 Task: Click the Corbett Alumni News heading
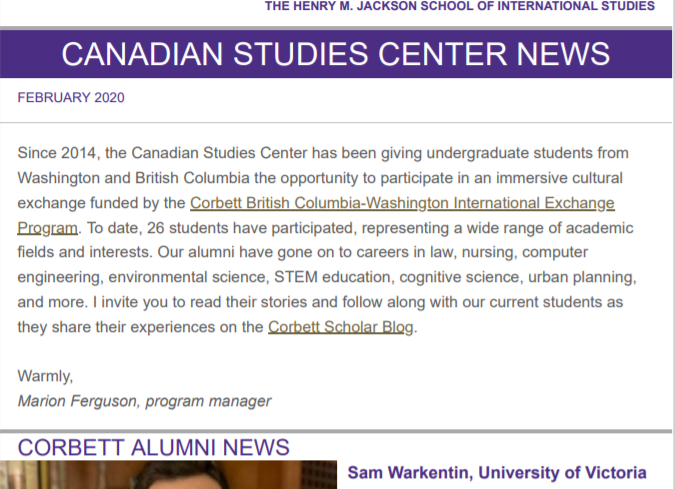[x=154, y=447]
